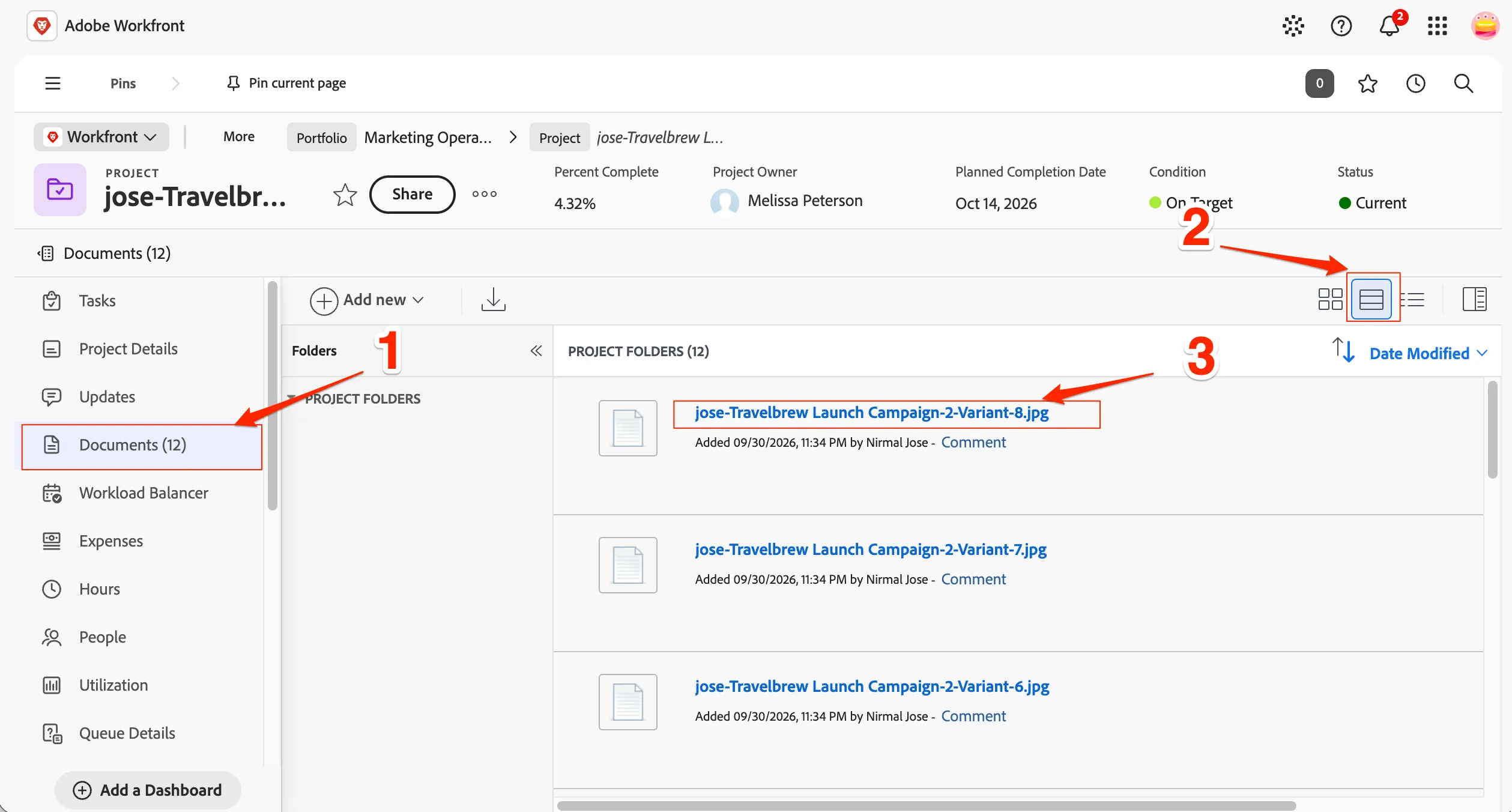Collapse the PROJECT FOLDERS tree
The width and height of the screenshot is (1512, 812).
pyautogui.click(x=291, y=398)
